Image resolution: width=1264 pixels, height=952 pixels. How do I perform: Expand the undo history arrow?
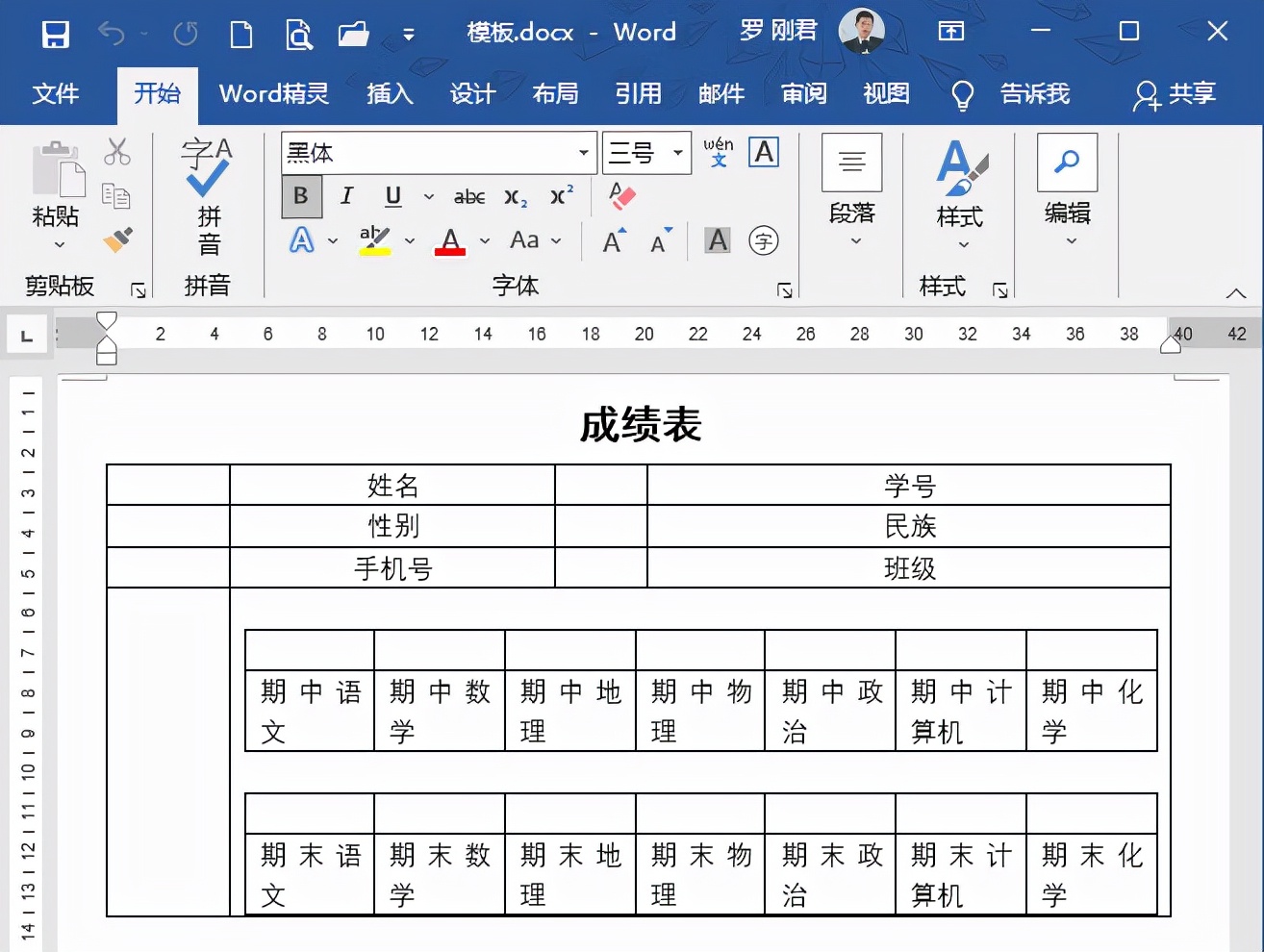(144, 34)
